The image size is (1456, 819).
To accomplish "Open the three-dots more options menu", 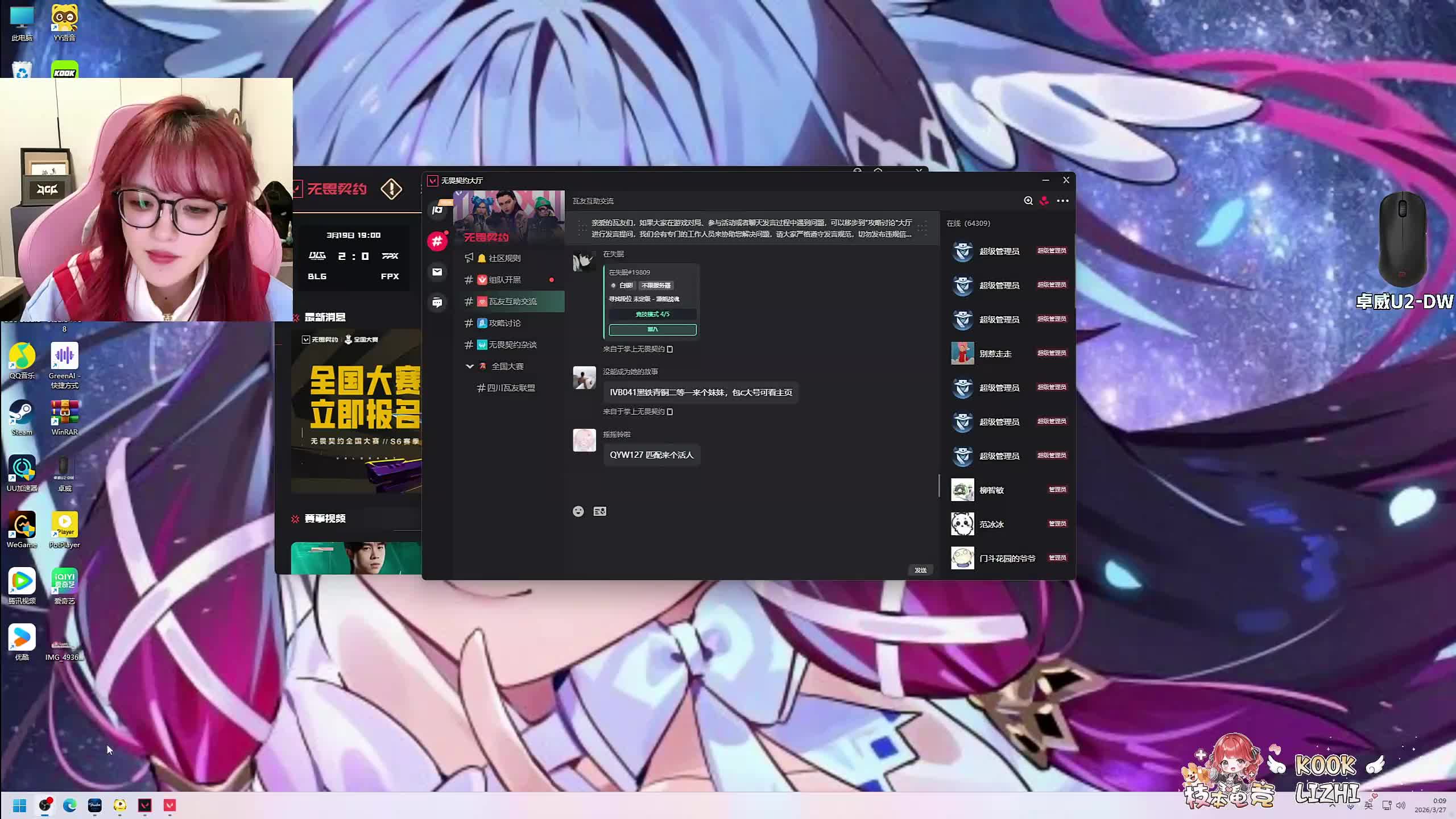I will (x=1062, y=201).
